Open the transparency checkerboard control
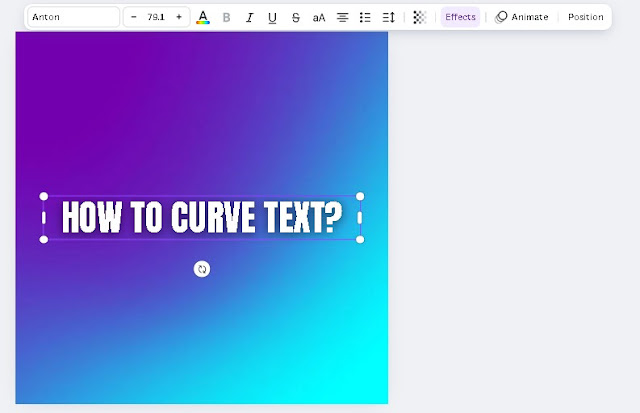The image size is (640, 413). pyautogui.click(x=420, y=17)
